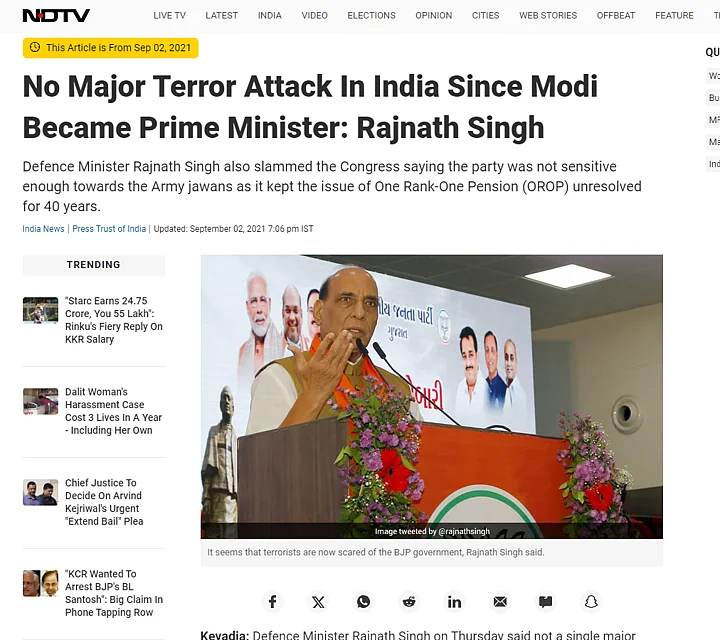Open the LIVE TV menu item
The width and height of the screenshot is (720, 640).
pos(169,16)
